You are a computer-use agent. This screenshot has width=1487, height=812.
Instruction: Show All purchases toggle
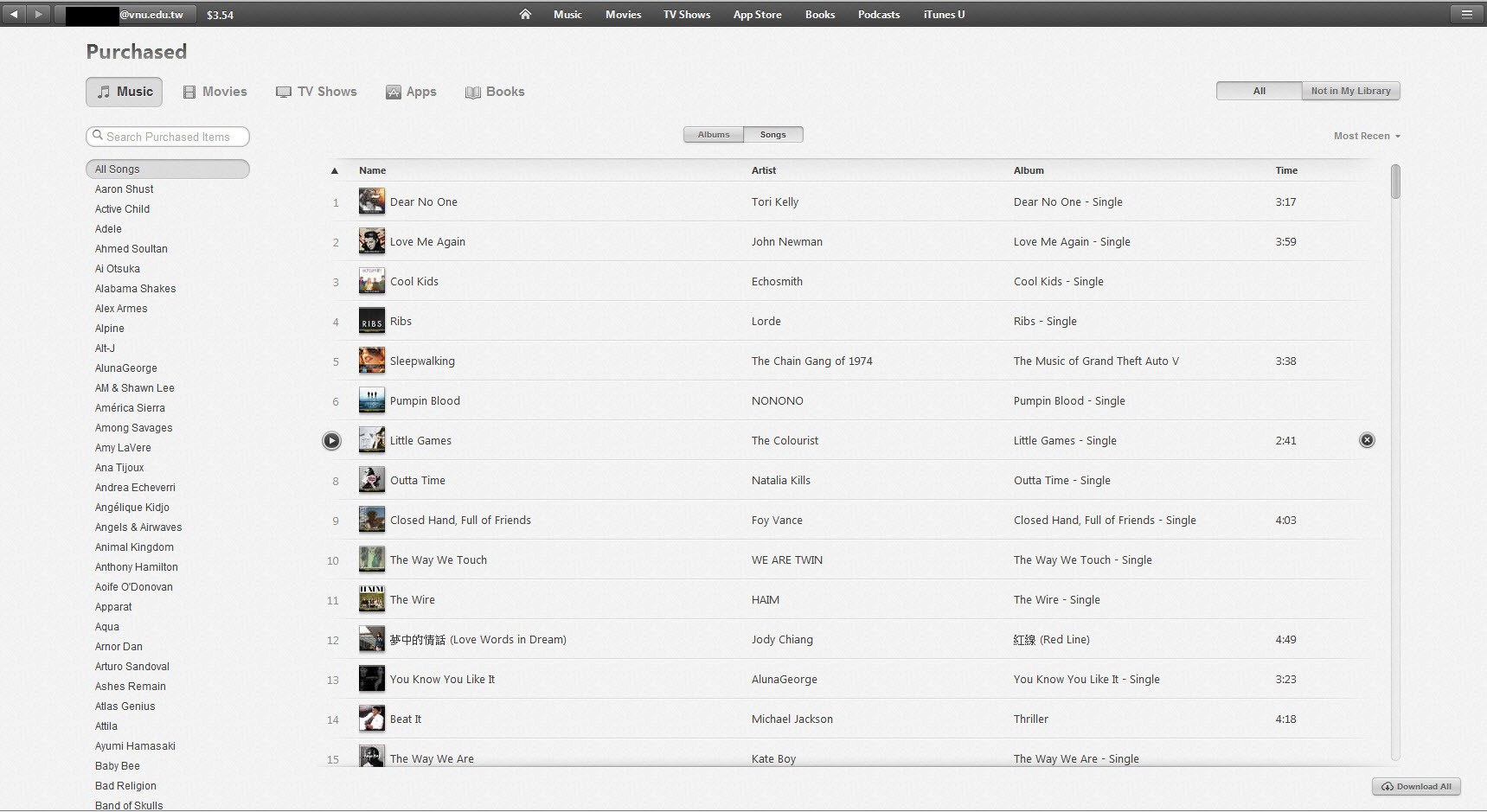1259,91
